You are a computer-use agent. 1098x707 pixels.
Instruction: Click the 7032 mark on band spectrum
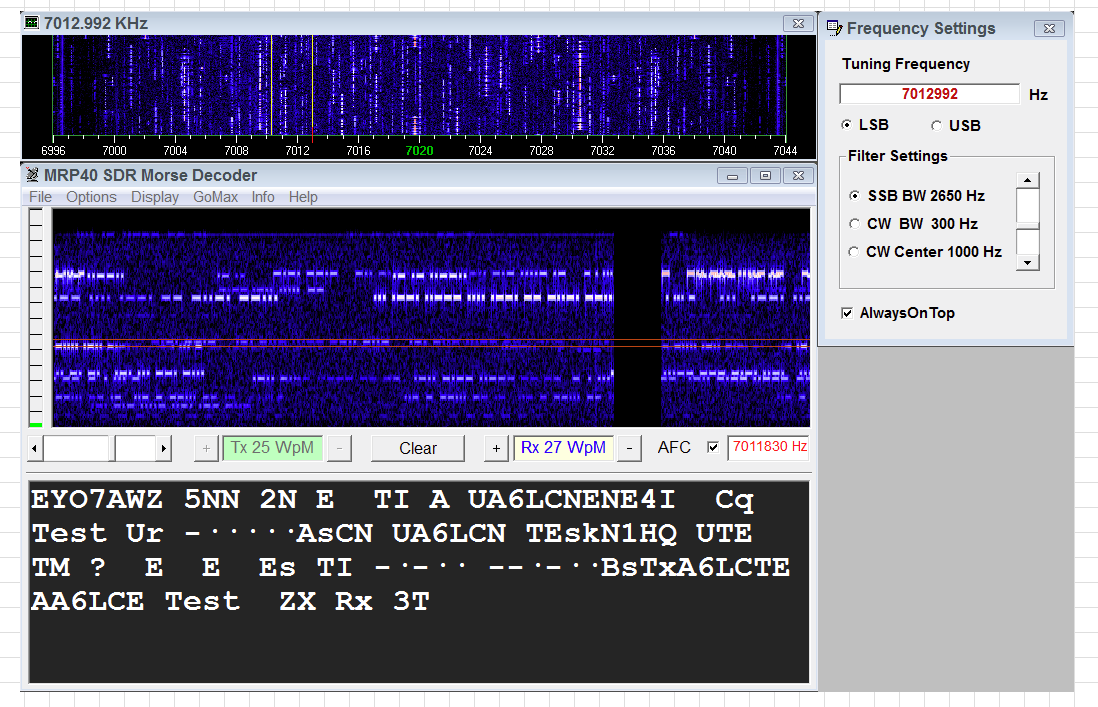[x=602, y=150]
